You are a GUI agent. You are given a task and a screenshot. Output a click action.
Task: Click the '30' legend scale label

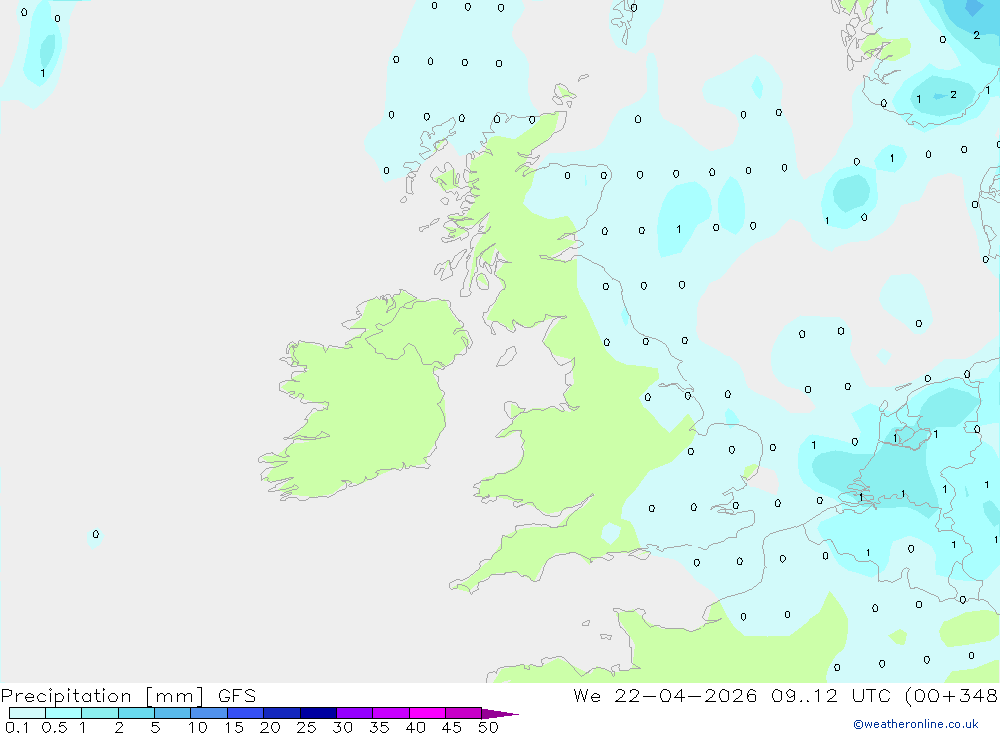point(342,727)
